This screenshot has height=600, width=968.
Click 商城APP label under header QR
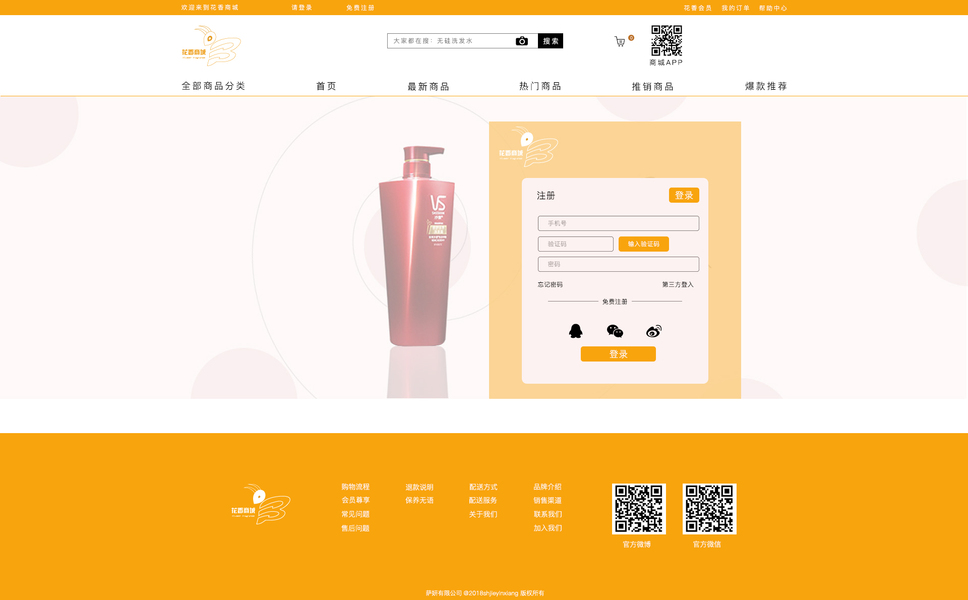[666, 62]
